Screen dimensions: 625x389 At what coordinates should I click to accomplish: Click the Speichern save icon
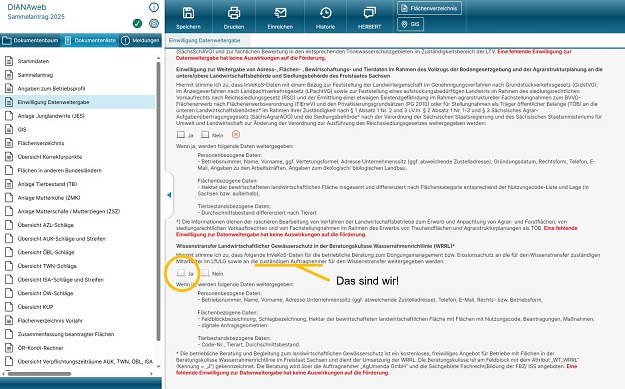[188, 13]
